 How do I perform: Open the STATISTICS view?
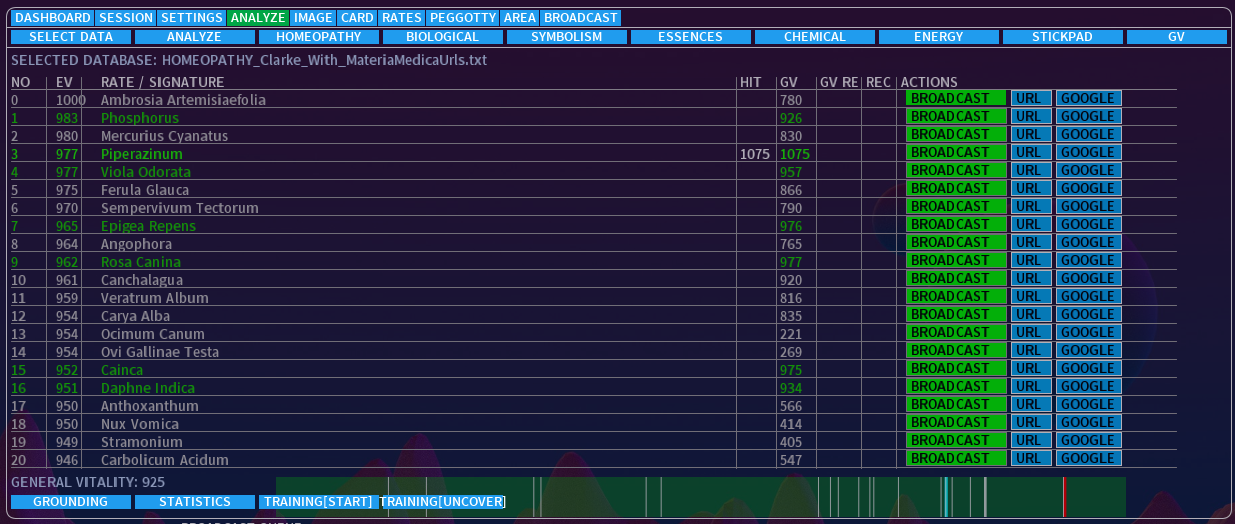(194, 502)
